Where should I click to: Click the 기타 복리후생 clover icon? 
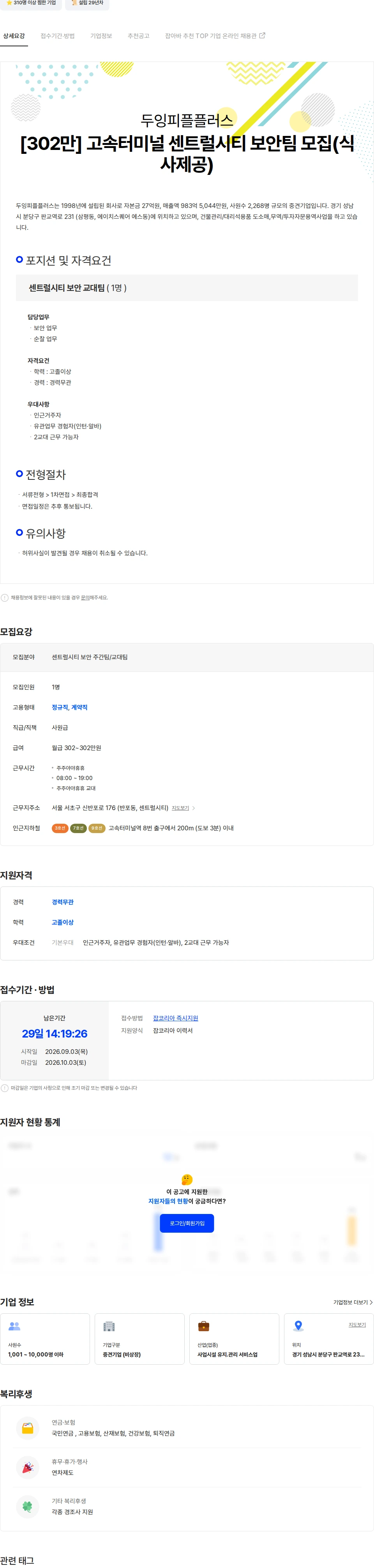tap(27, 1506)
